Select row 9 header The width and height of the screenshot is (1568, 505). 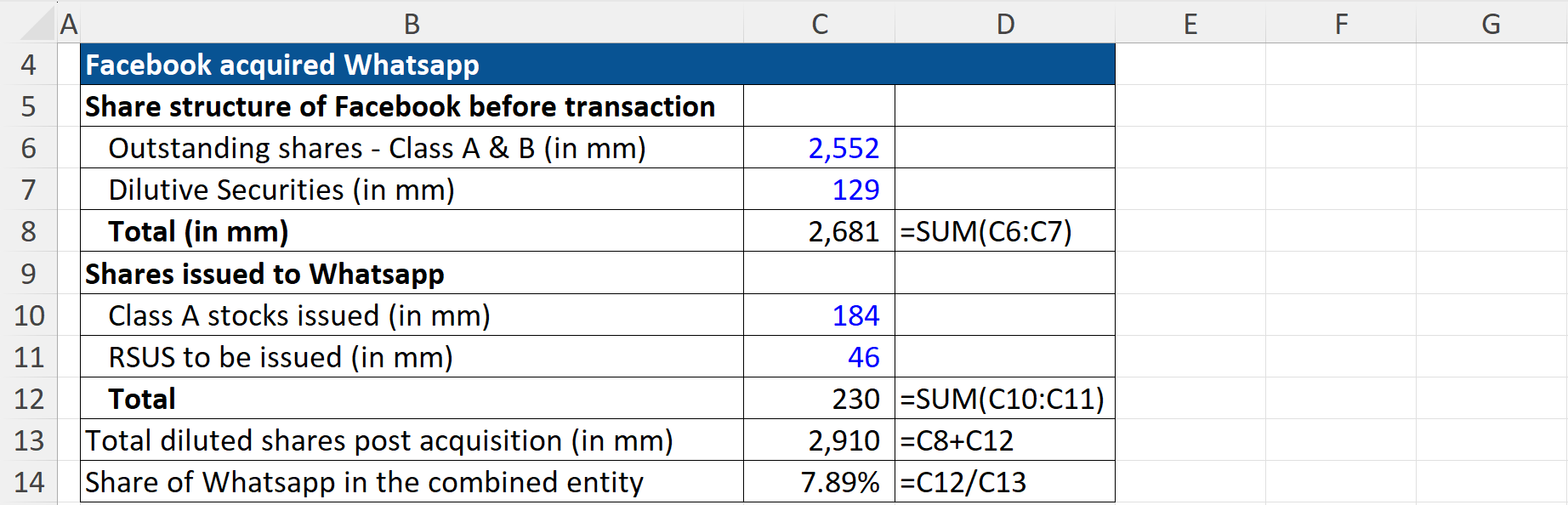[28, 274]
